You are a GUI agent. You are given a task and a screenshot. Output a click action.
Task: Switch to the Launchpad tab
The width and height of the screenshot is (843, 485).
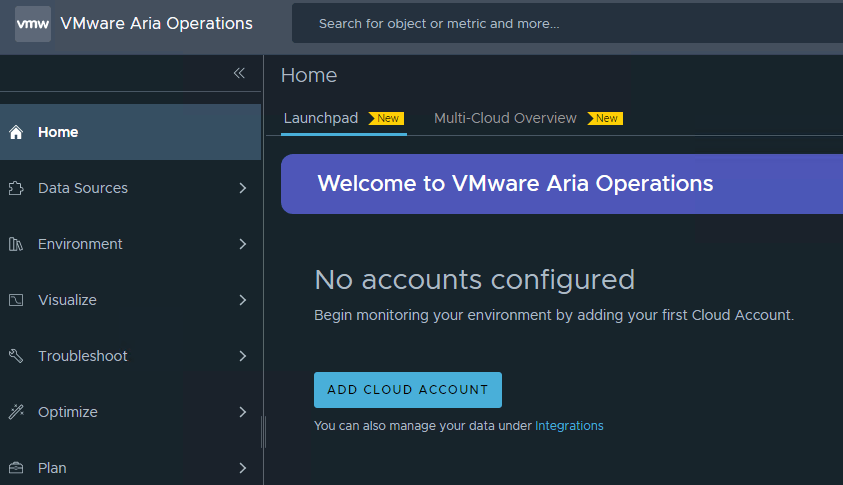click(321, 118)
